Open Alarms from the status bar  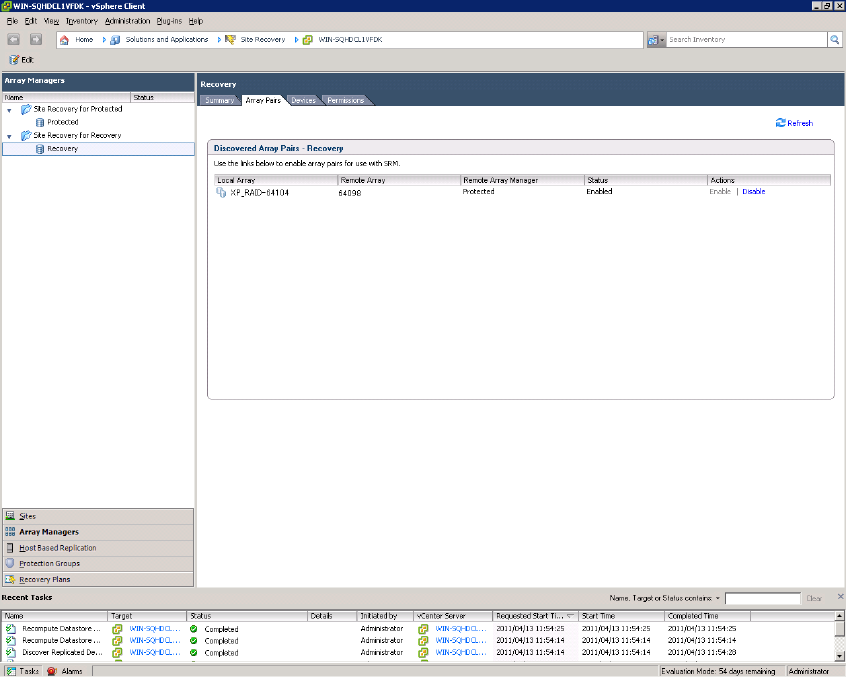[x=66, y=671]
